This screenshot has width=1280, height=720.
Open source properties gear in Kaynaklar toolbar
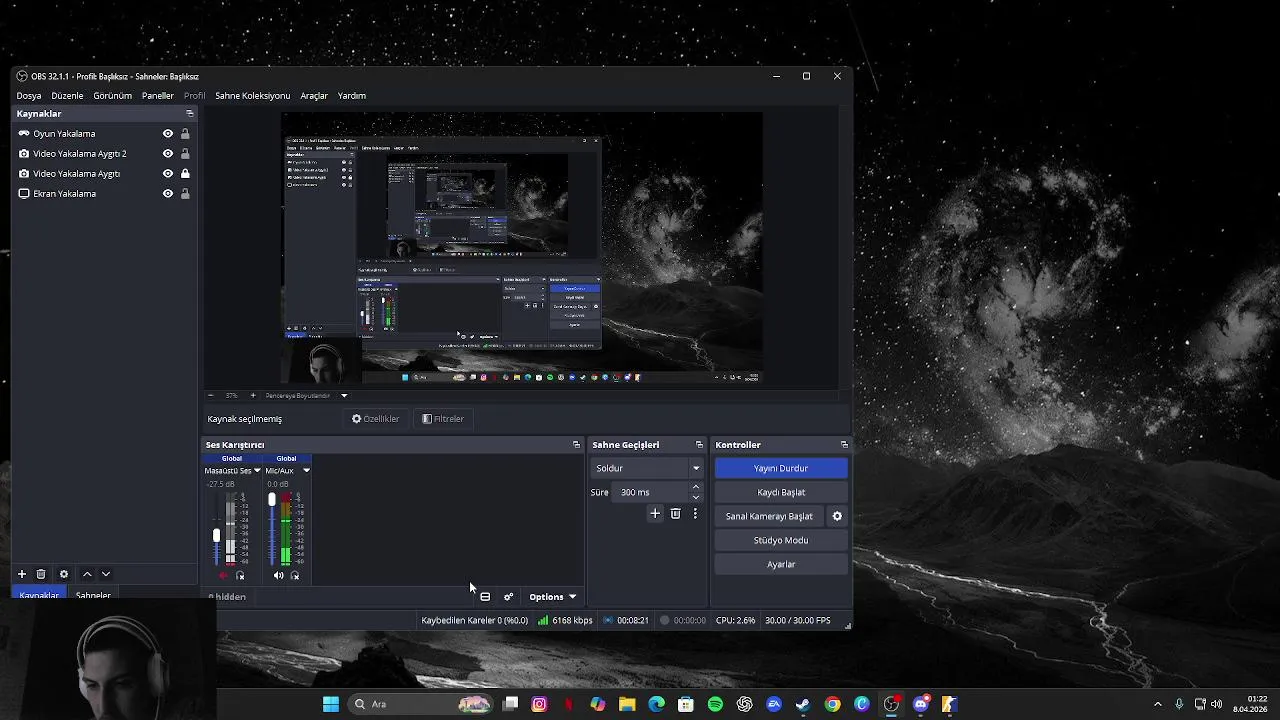point(64,574)
